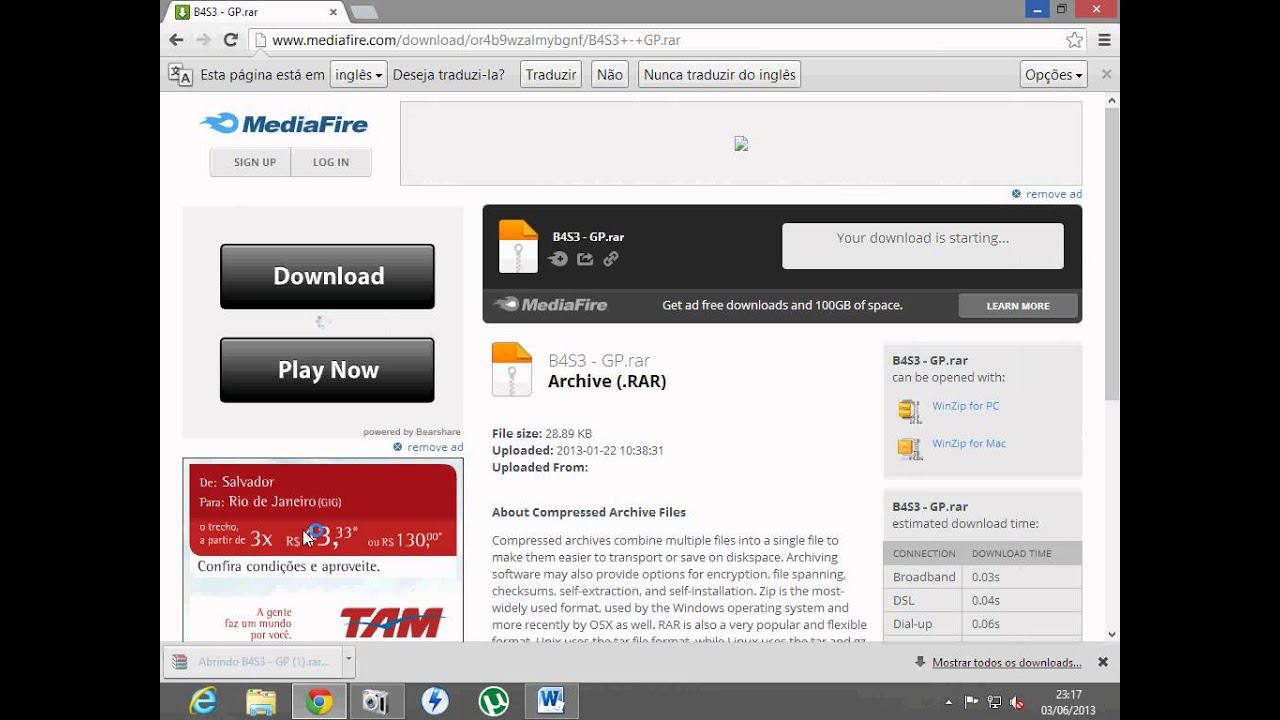Click the RAR archive icon next to Archive (.RAR)

click(512, 369)
